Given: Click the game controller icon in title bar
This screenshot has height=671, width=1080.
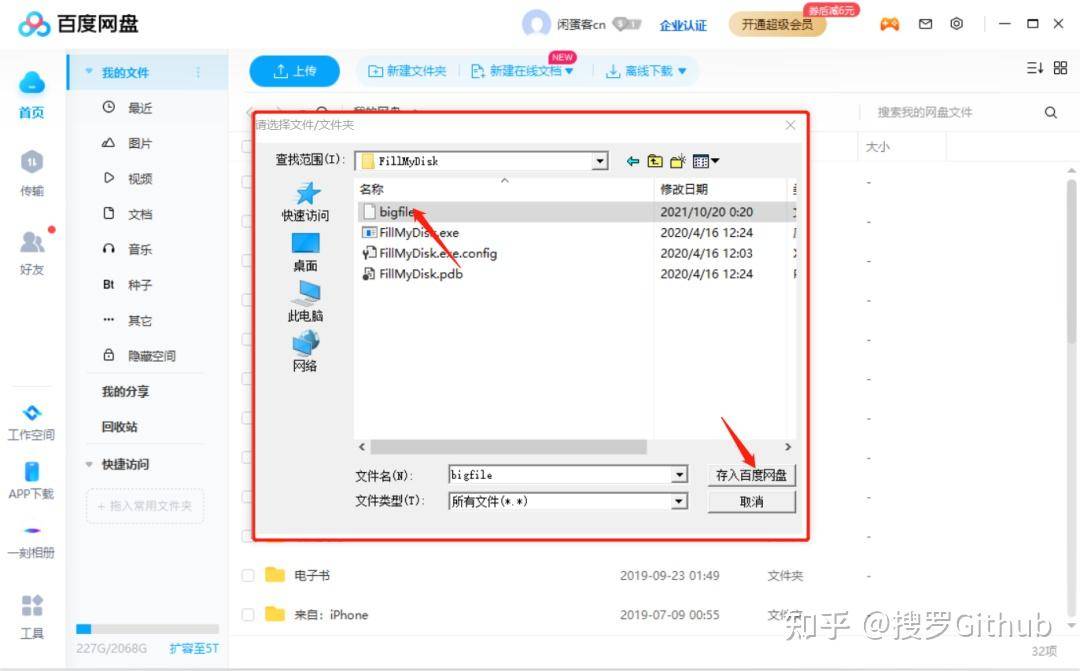Looking at the screenshot, I should point(889,25).
